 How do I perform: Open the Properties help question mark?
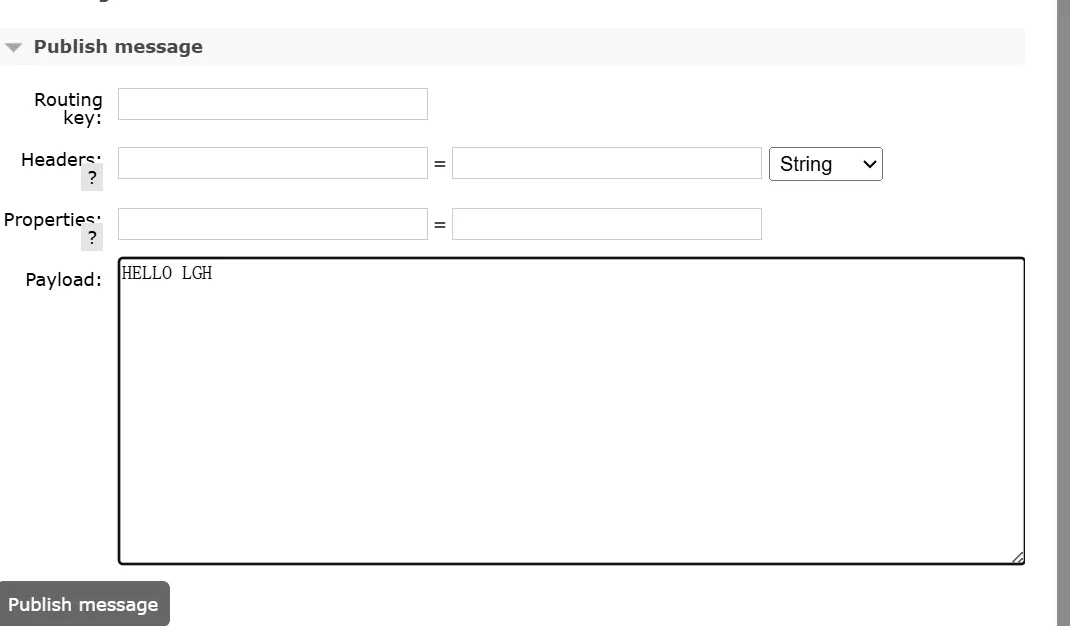[92, 238]
